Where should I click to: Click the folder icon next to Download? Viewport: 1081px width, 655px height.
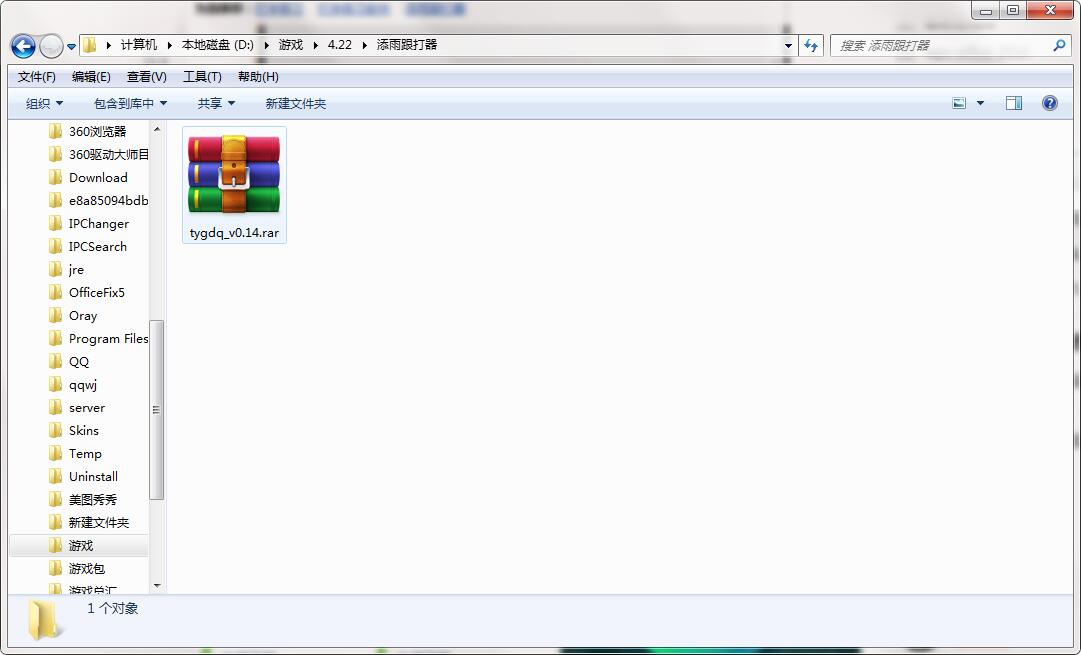point(56,177)
